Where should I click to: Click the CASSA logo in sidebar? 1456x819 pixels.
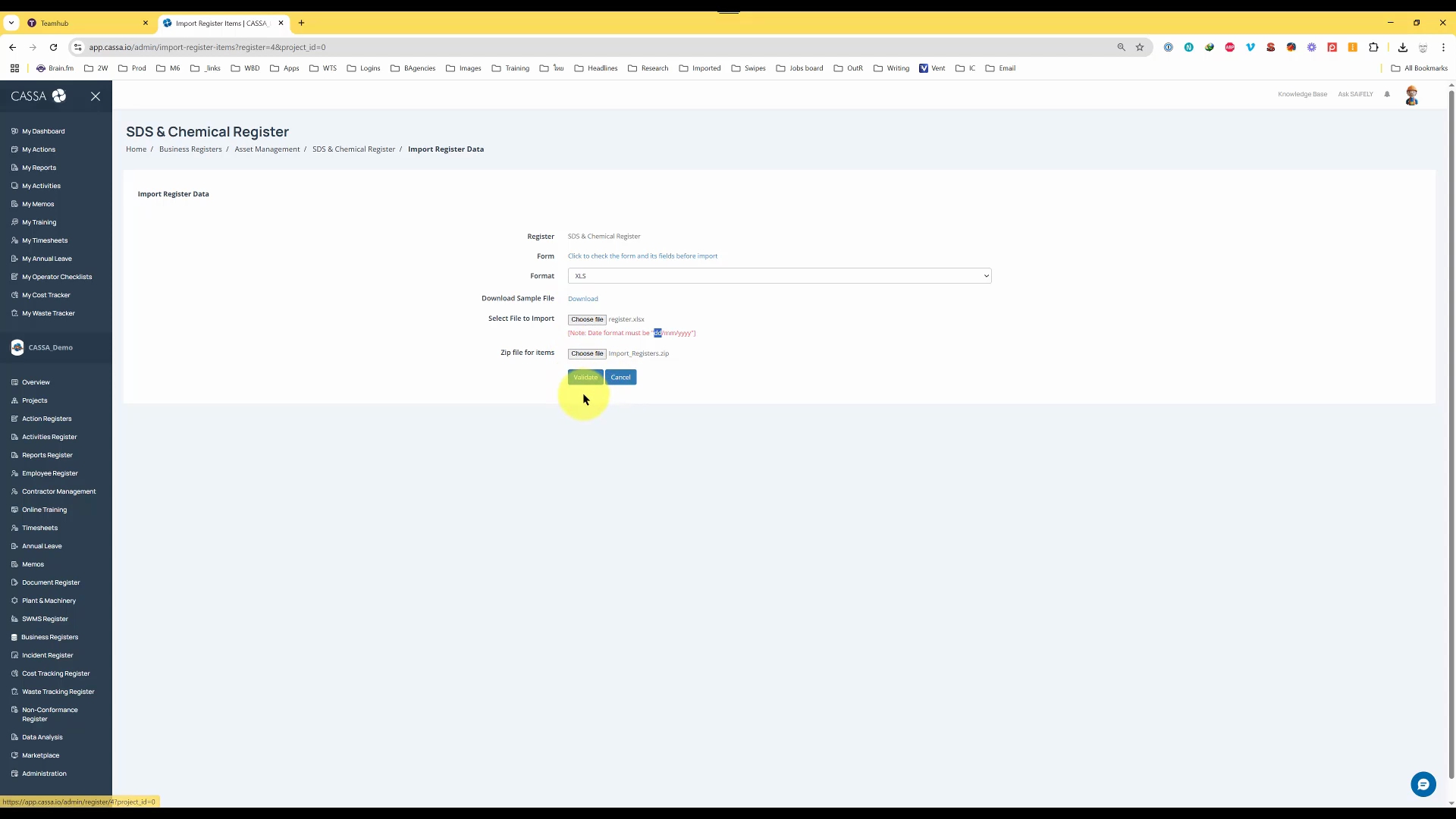click(38, 96)
